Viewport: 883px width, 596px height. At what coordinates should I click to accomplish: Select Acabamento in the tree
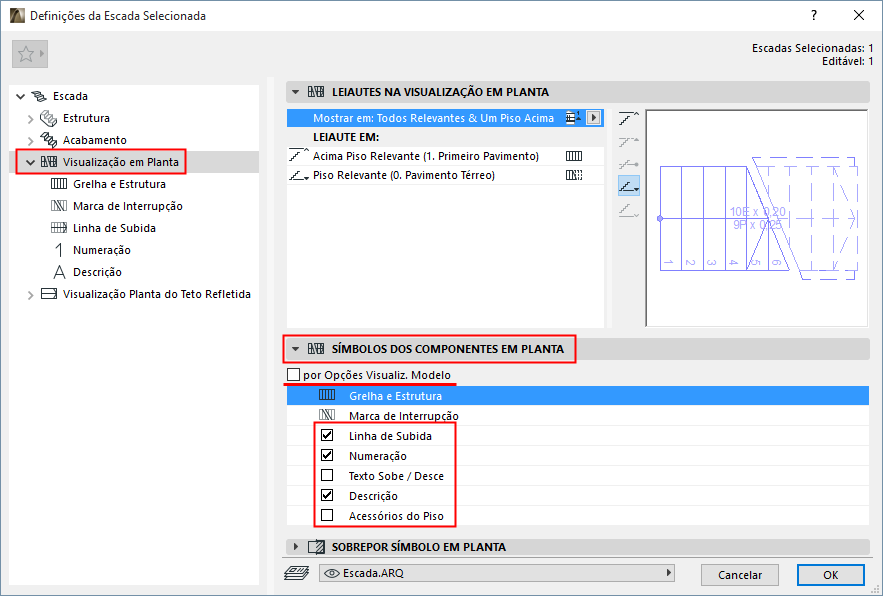(95, 140)
